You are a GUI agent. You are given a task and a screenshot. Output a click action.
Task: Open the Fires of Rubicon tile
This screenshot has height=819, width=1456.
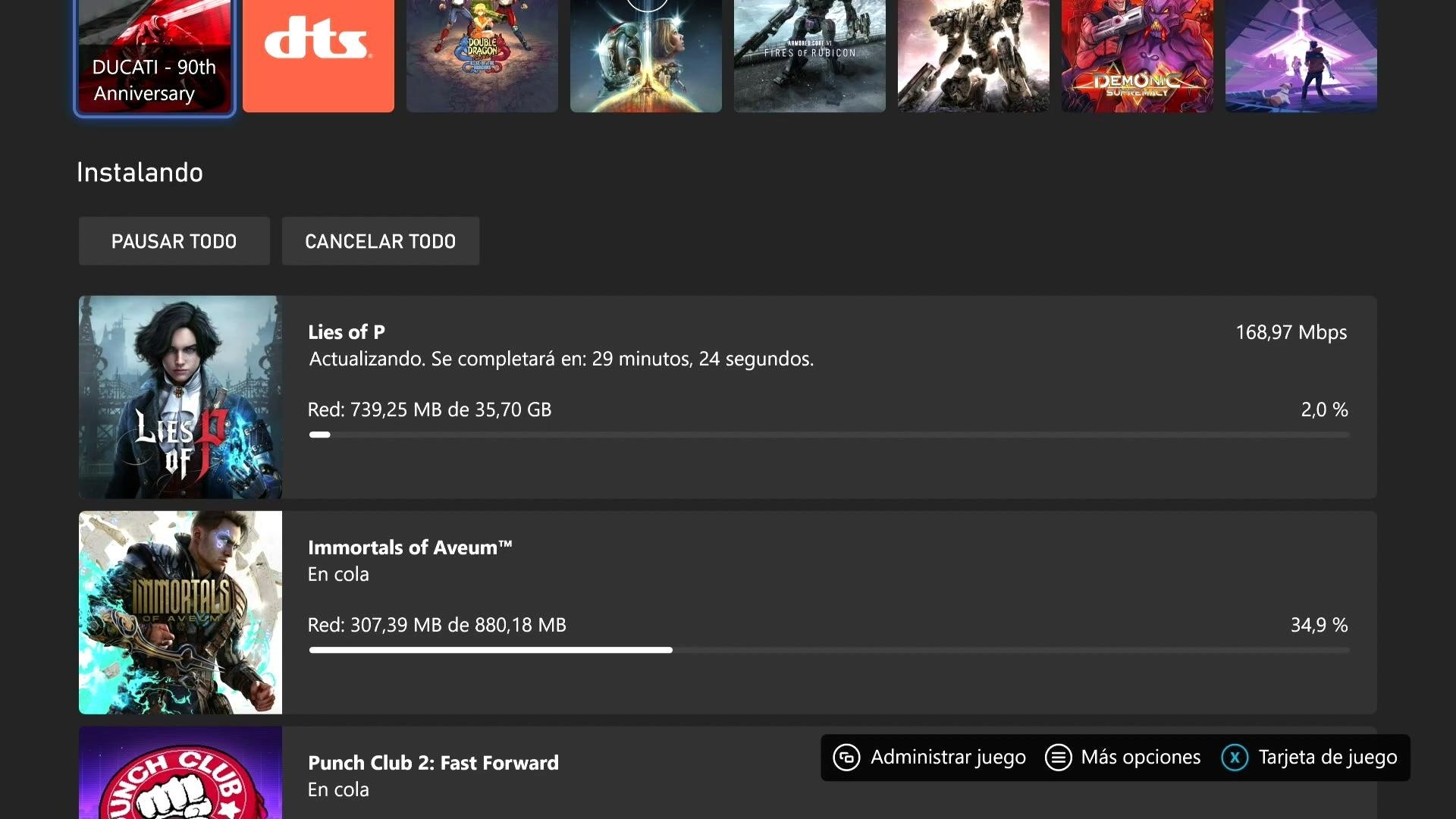click(x=810, y=56)
